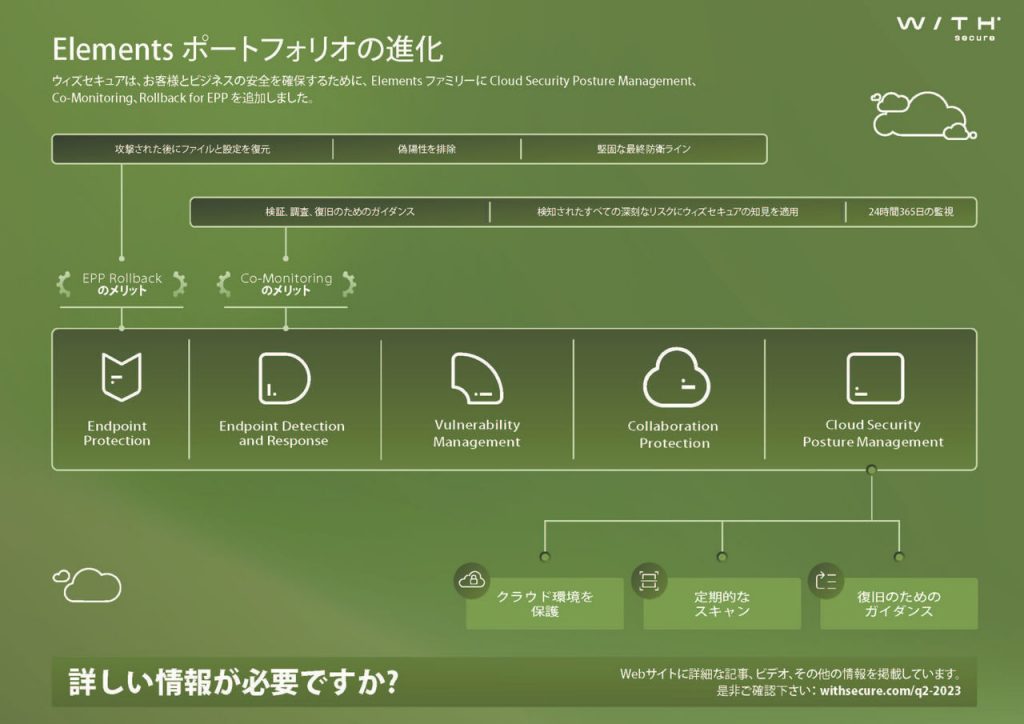The height and width of the screenshot is (724, 1024).
Task: Click the 偽陽性を排除 text
Action: (426, 149)
